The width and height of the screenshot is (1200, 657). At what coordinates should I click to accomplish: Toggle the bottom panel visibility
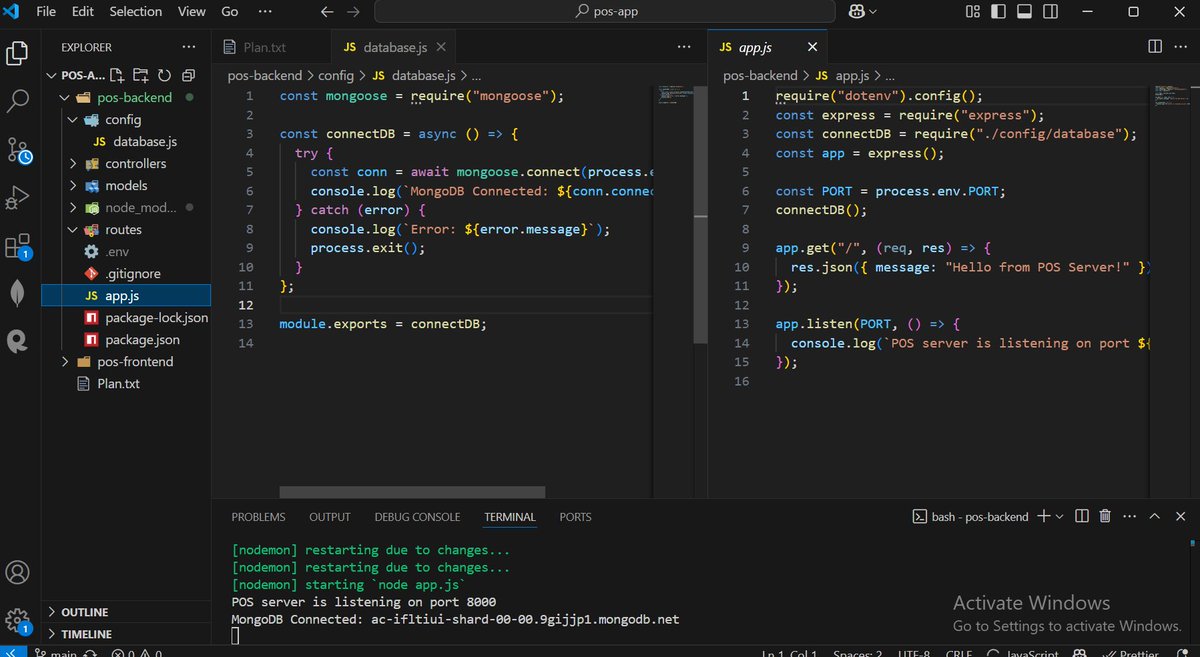[x=1023, y=12]
